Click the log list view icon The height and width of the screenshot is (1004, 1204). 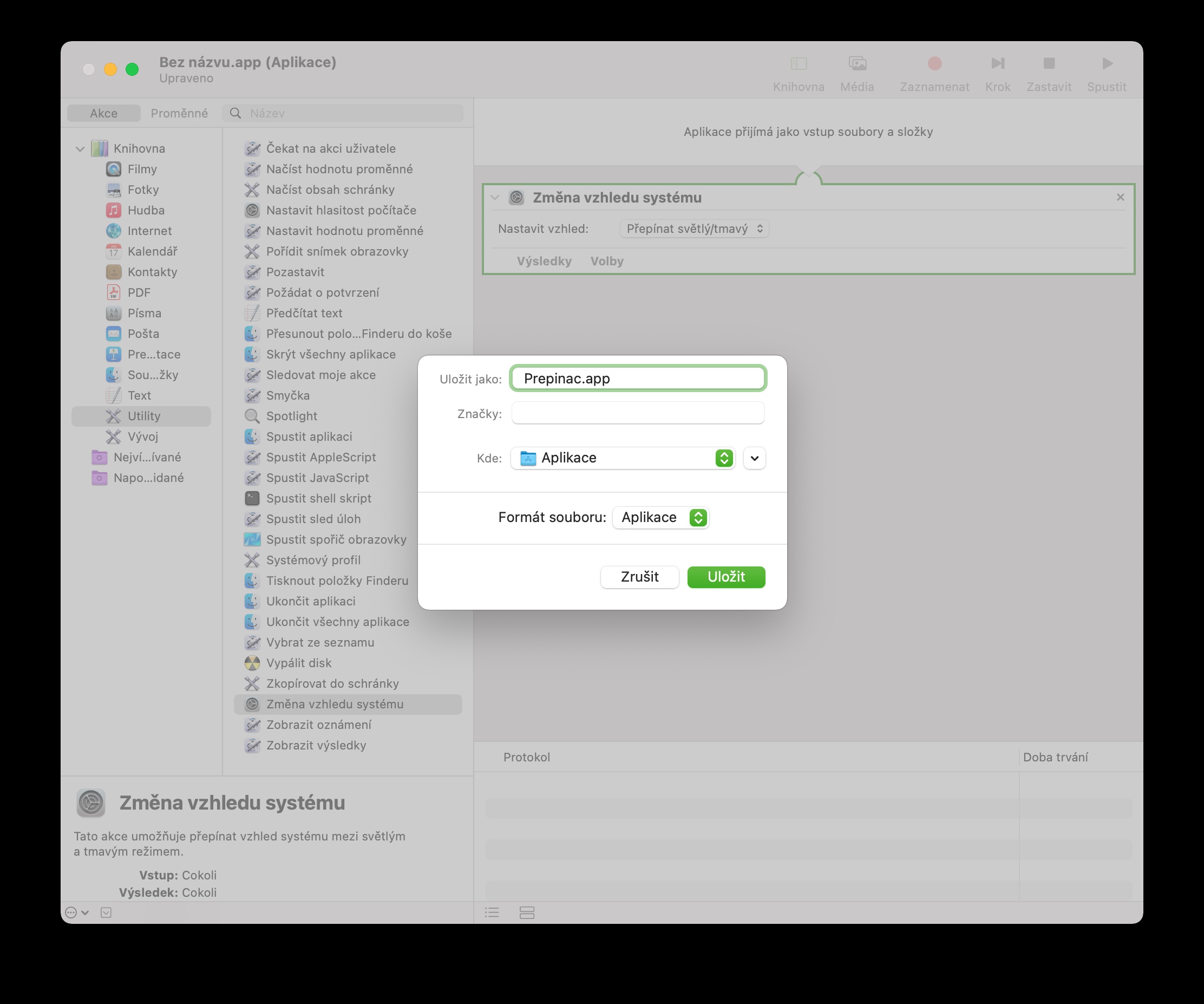click(x=492, y=912)
